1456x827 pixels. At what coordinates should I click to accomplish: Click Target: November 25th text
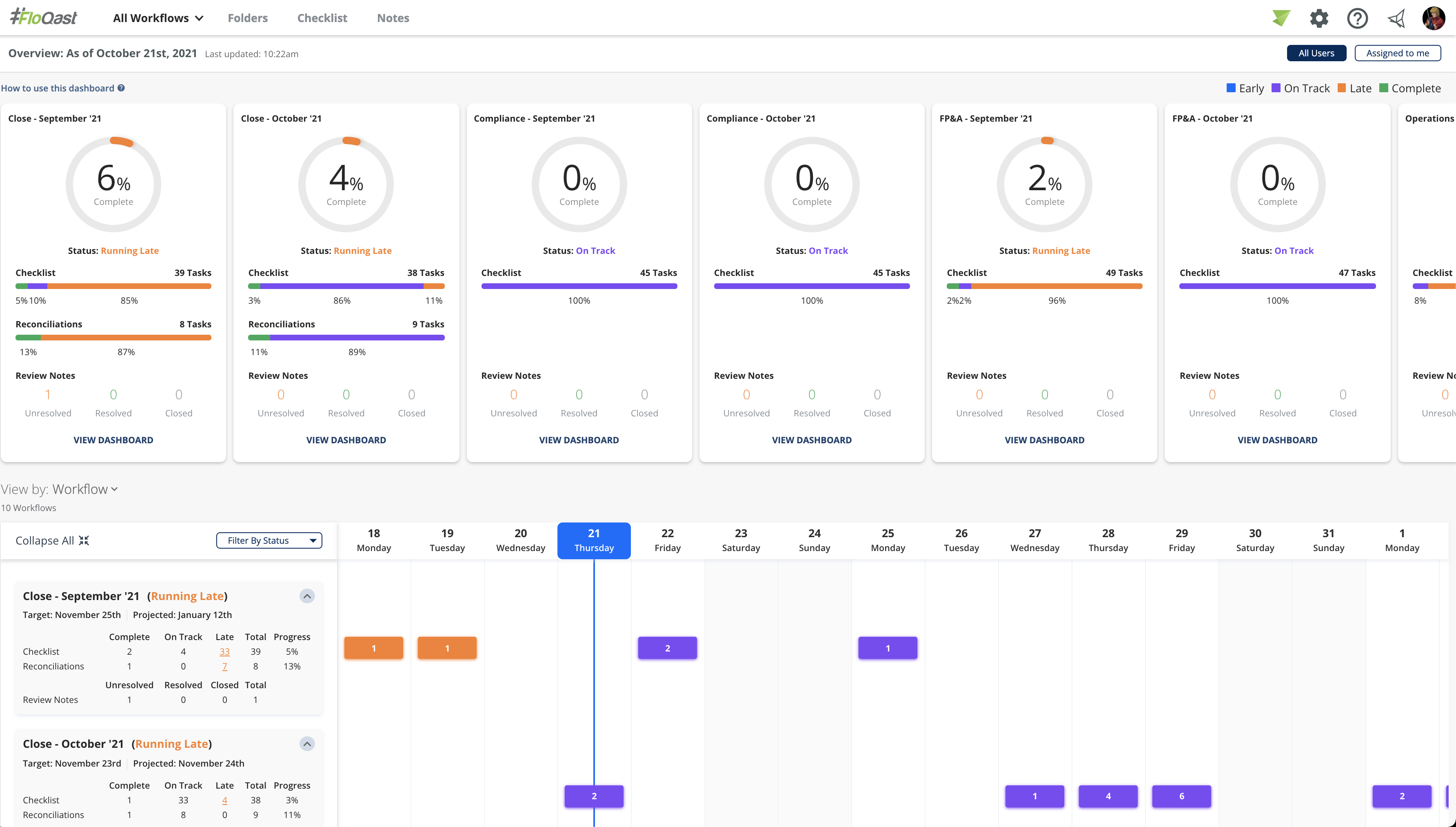pyautogui.click(x=71, y=615)
